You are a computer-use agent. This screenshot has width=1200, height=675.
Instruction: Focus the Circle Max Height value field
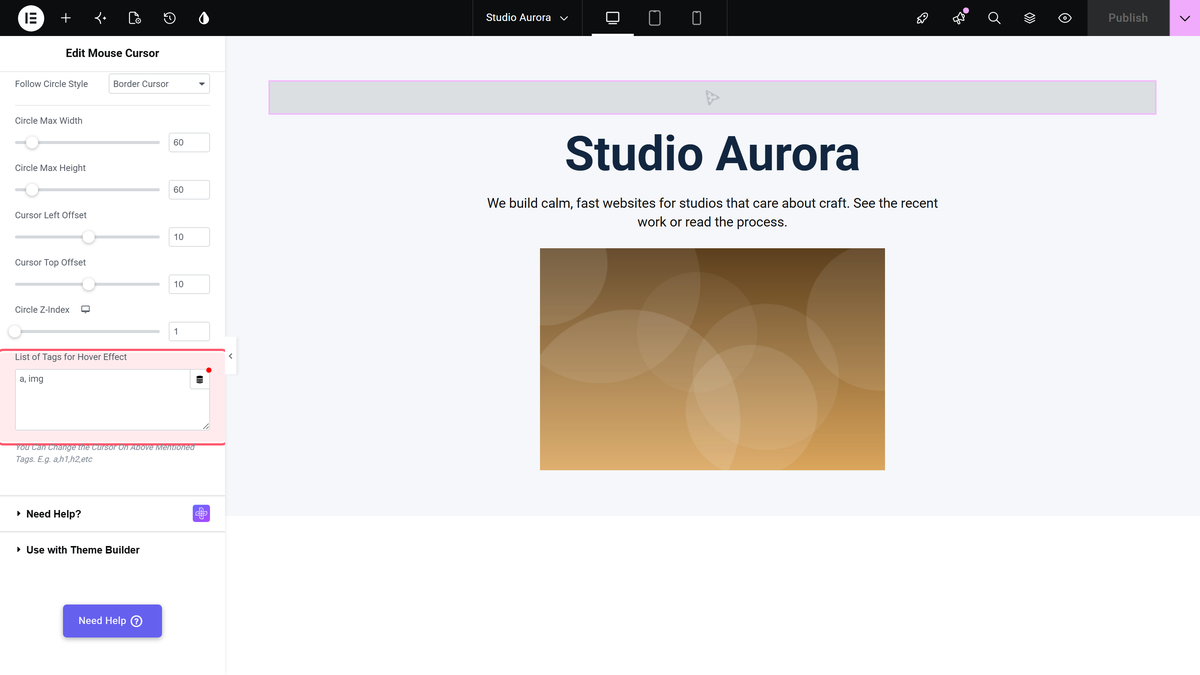[189, 190]
